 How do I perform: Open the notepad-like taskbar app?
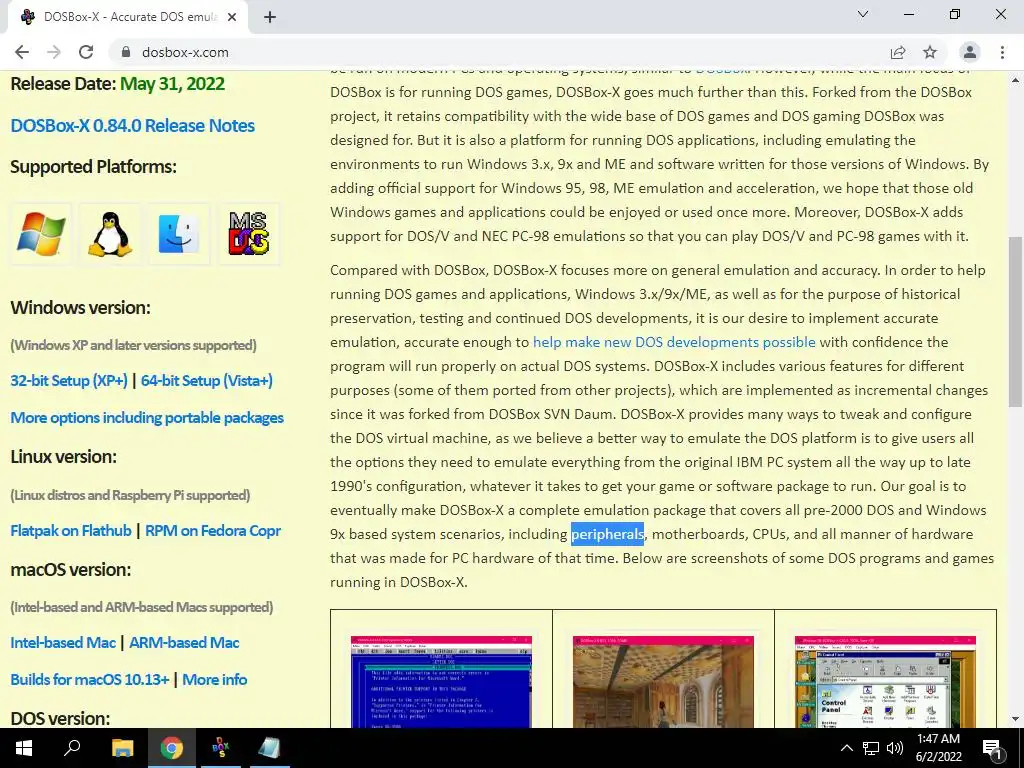click(269, 748)
